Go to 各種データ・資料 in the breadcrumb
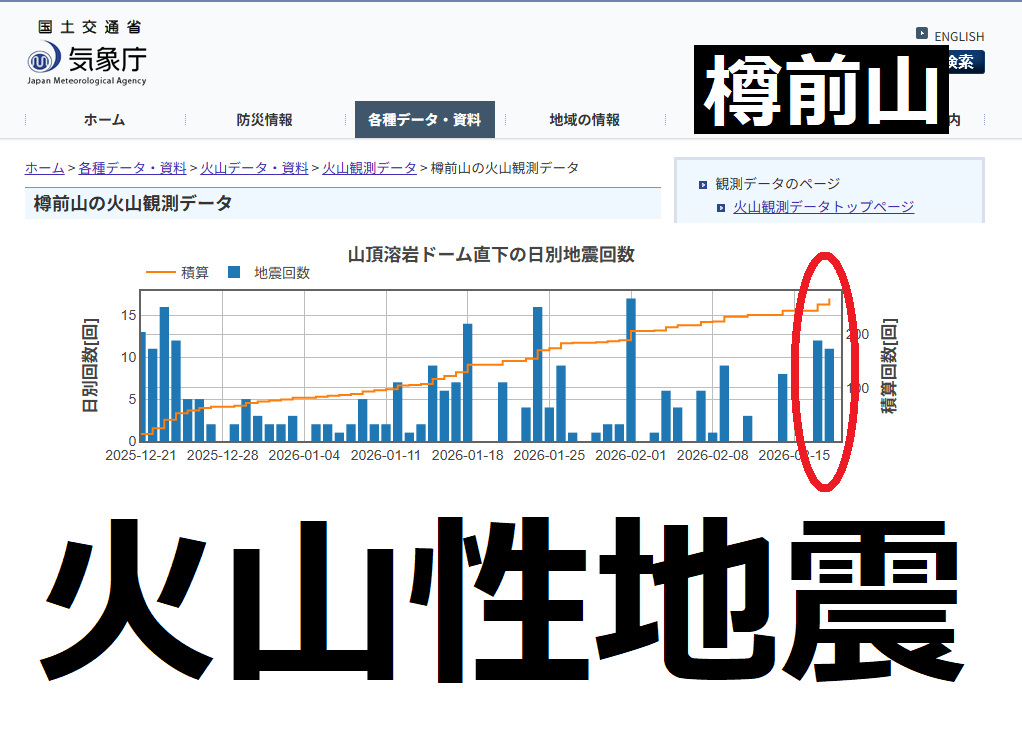This screenshot has width=1022, height=732. [132, 168]
